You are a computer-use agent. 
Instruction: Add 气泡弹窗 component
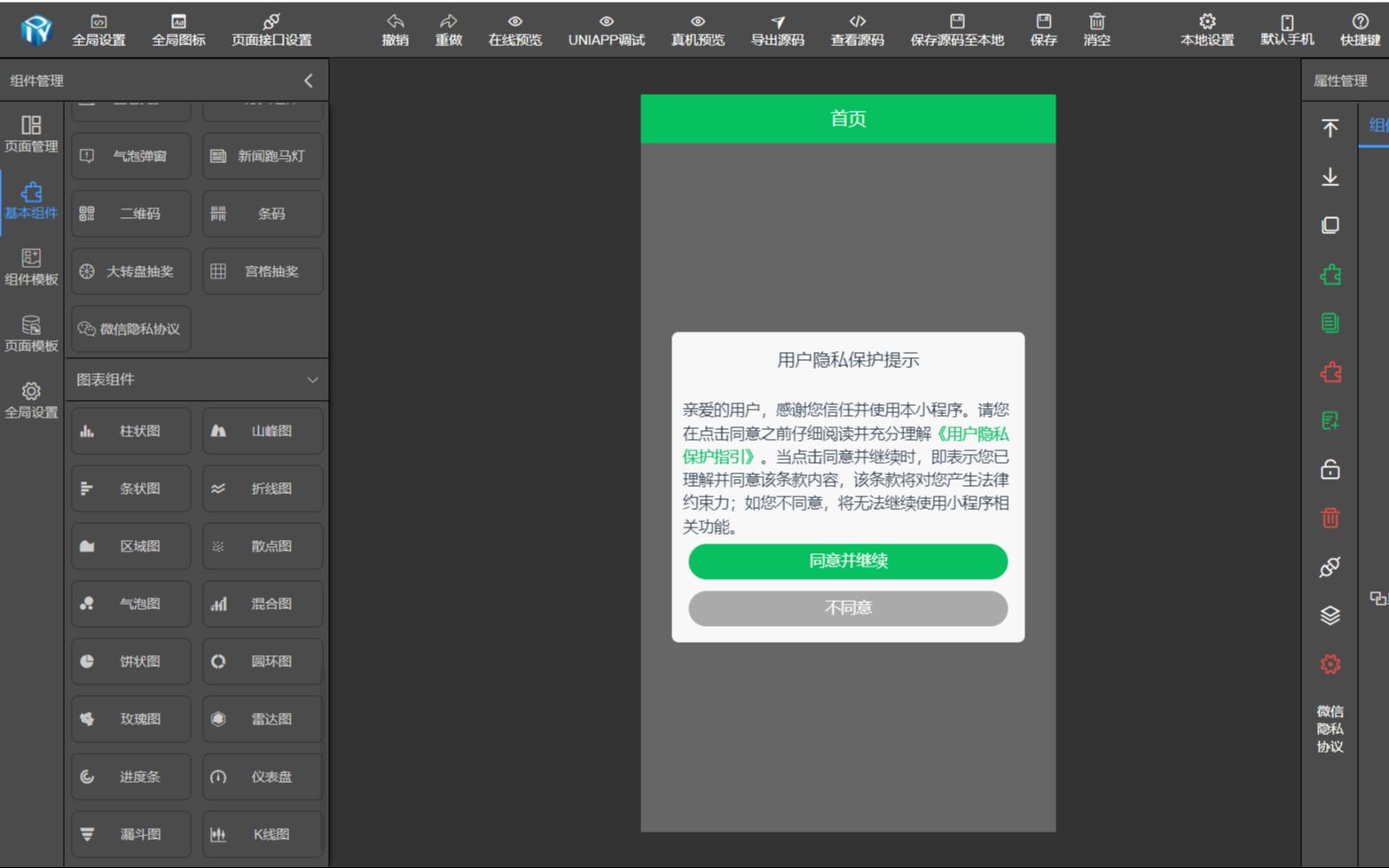(x=131, y=156)
